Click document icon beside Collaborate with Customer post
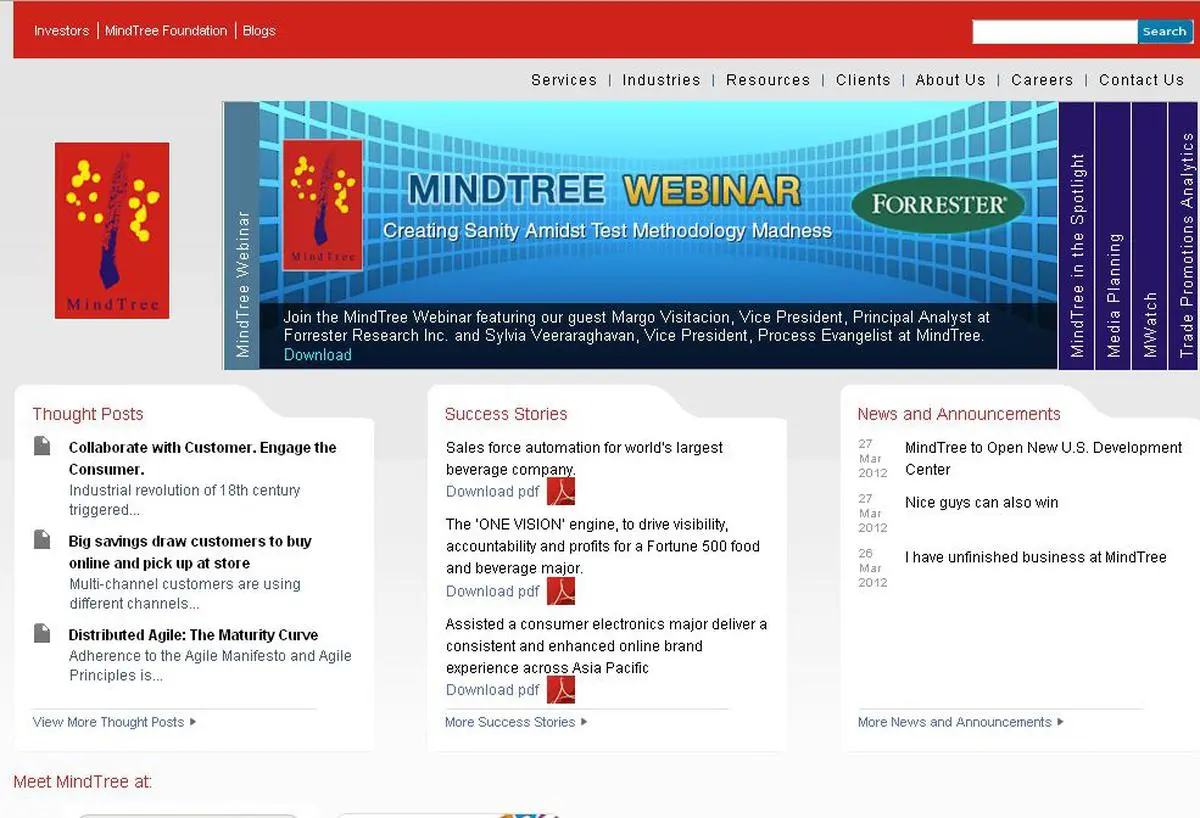This screenshot has width=1200, height=818. coord(42,446)
